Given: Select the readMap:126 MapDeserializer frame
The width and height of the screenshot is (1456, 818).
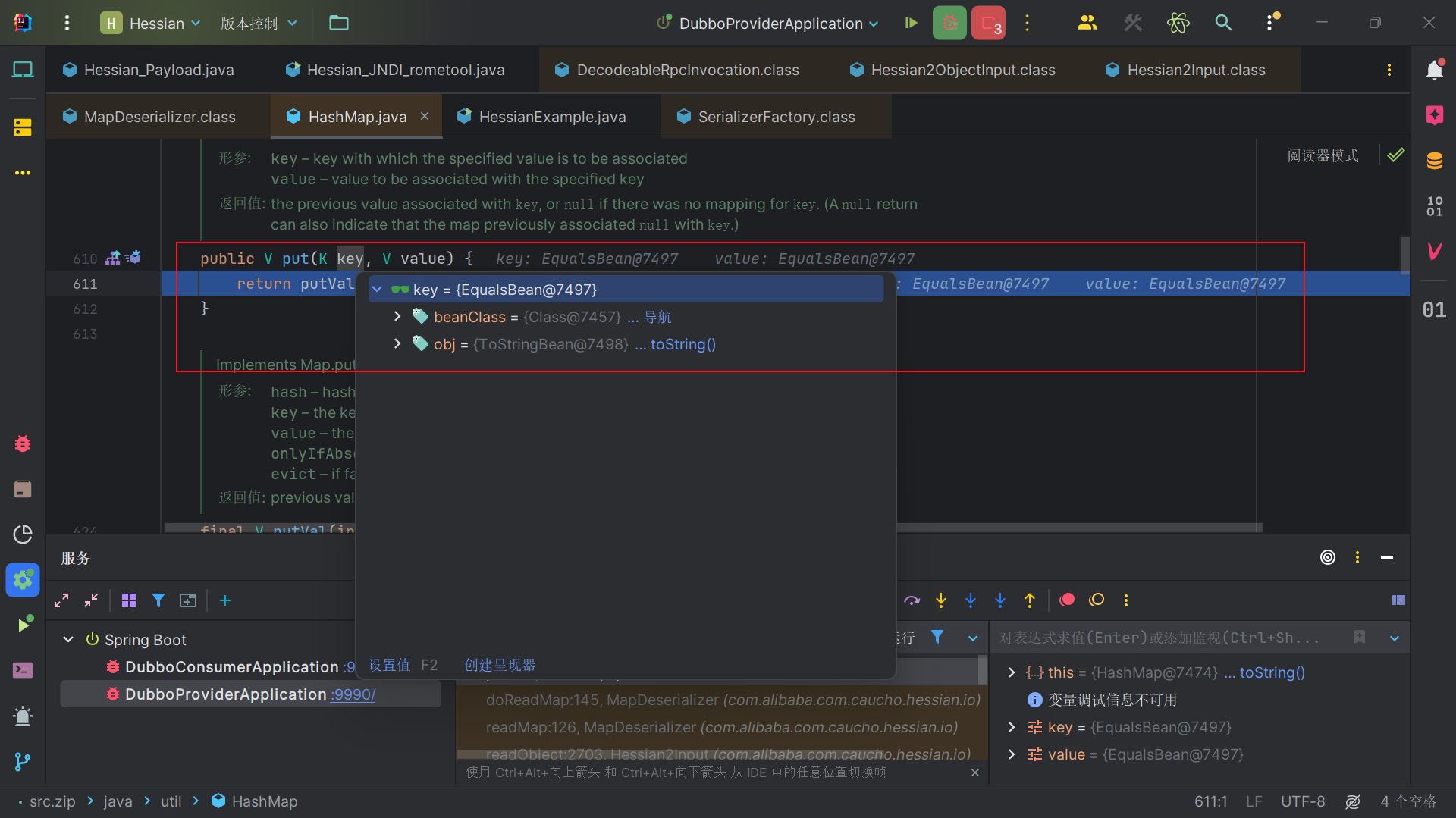Looking at the screenshot, I should 721,727.
